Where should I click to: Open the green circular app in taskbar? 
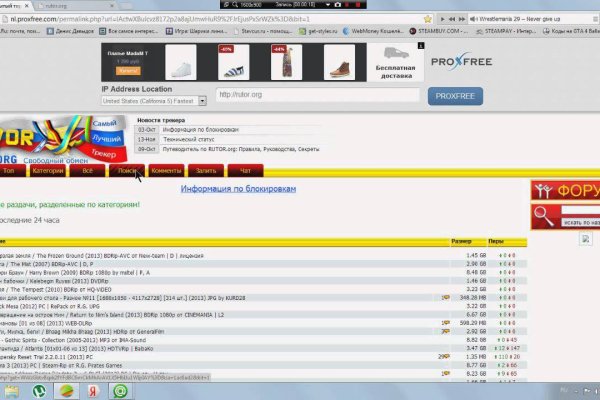pos(120,390)
